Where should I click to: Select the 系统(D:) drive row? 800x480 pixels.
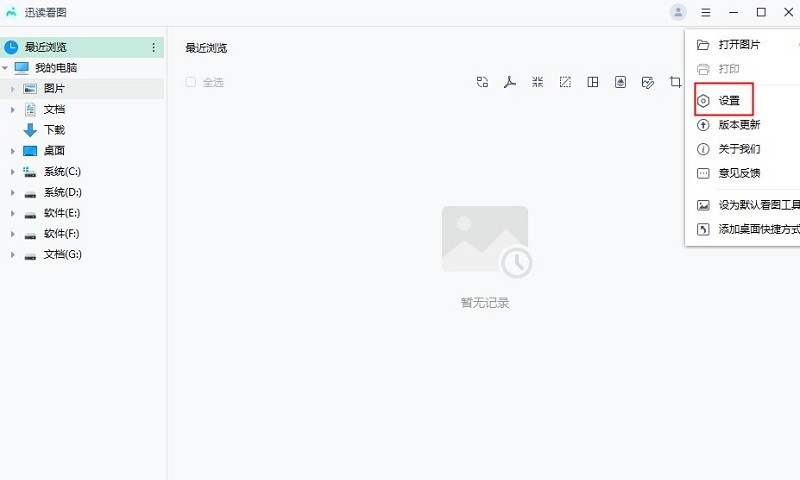point(82,193)
